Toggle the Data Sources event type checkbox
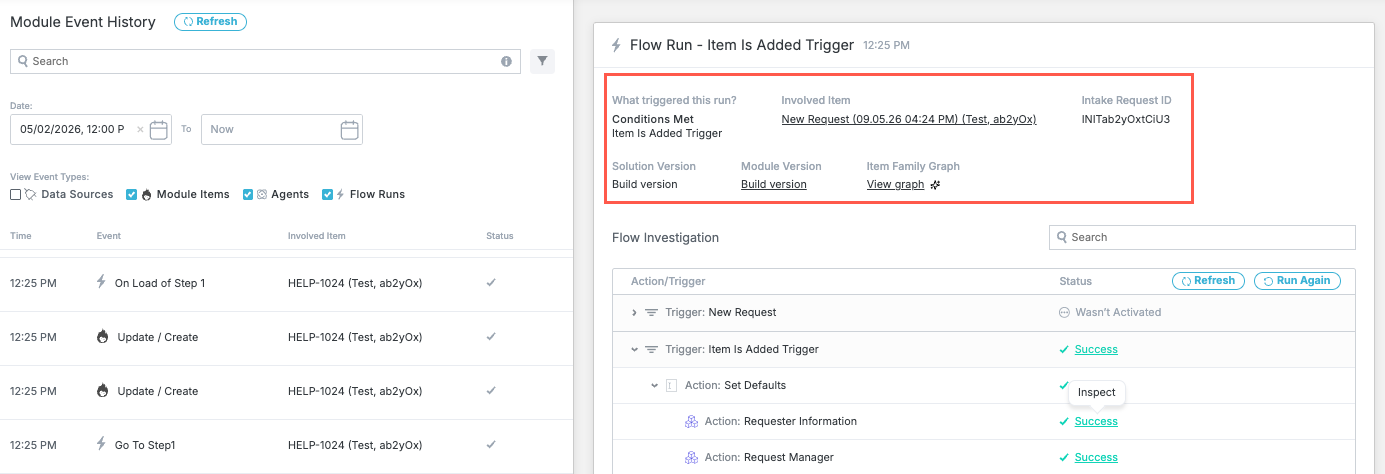This screenshot has width=1385, height=474. pyautogui.click(x=15, y=194)
